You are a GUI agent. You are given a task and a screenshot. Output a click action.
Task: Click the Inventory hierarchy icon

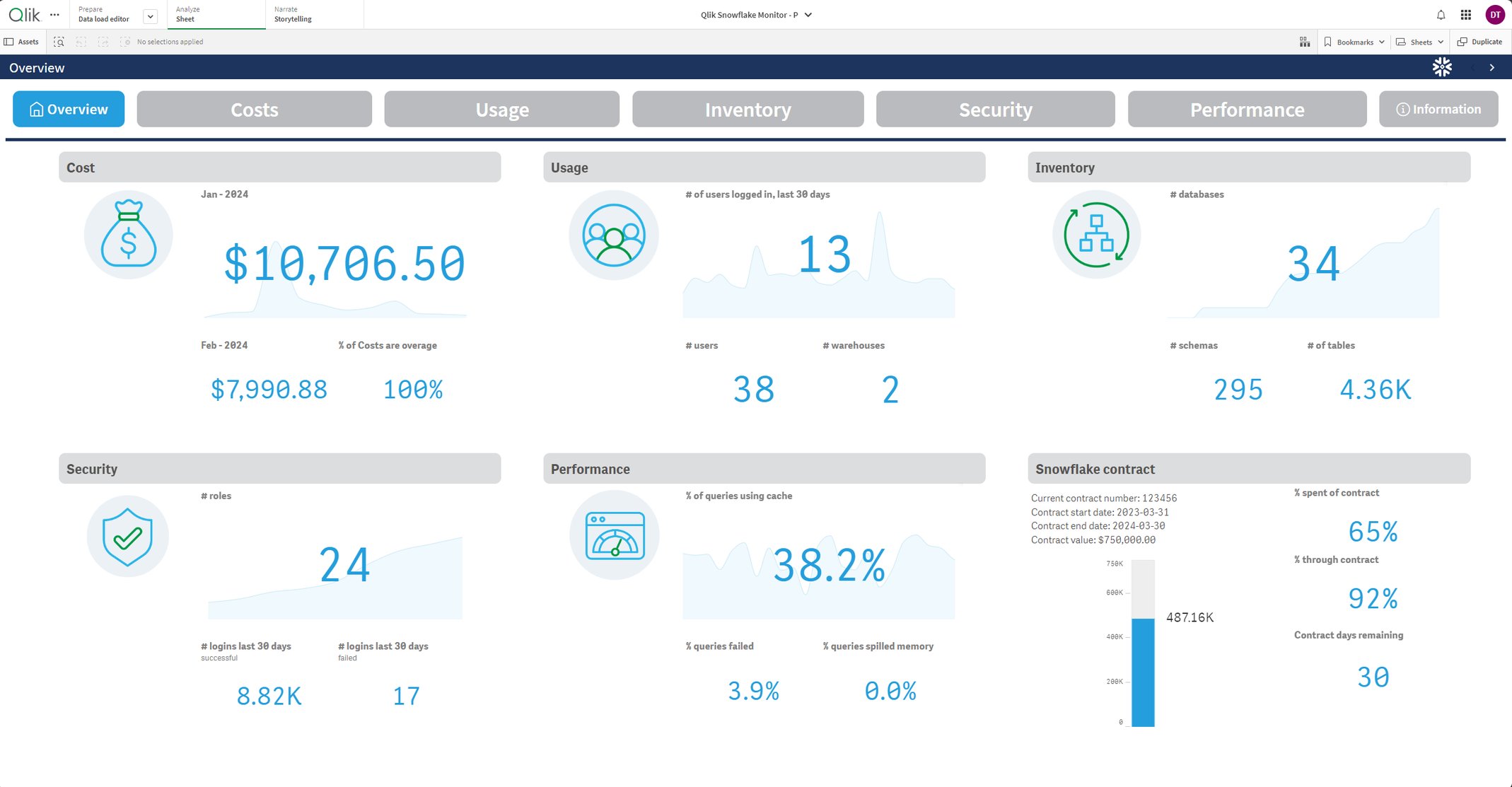click(1096, 235)
